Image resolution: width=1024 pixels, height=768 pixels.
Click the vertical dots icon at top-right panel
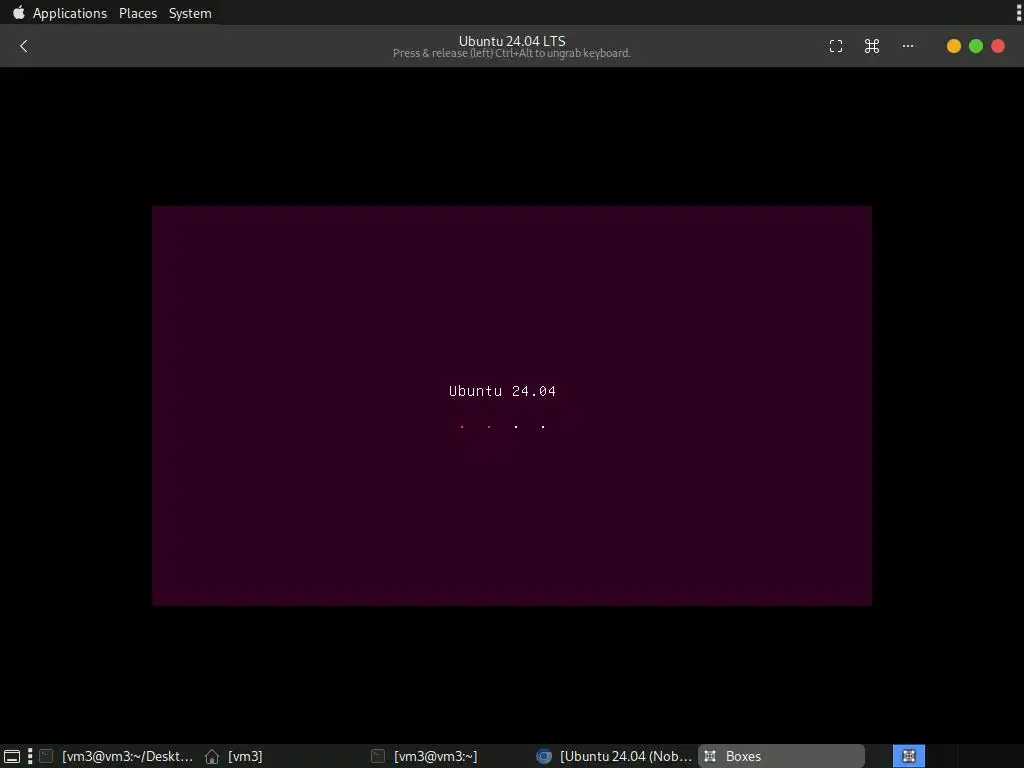tap(1019, 12)
